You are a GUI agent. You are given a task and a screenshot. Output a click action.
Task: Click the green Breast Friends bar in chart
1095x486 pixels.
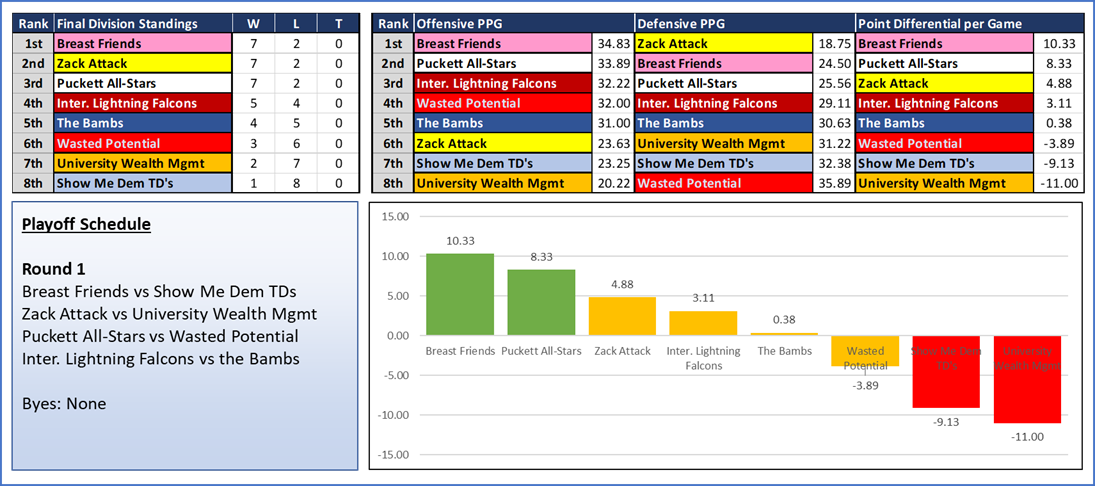coord(458,294)
